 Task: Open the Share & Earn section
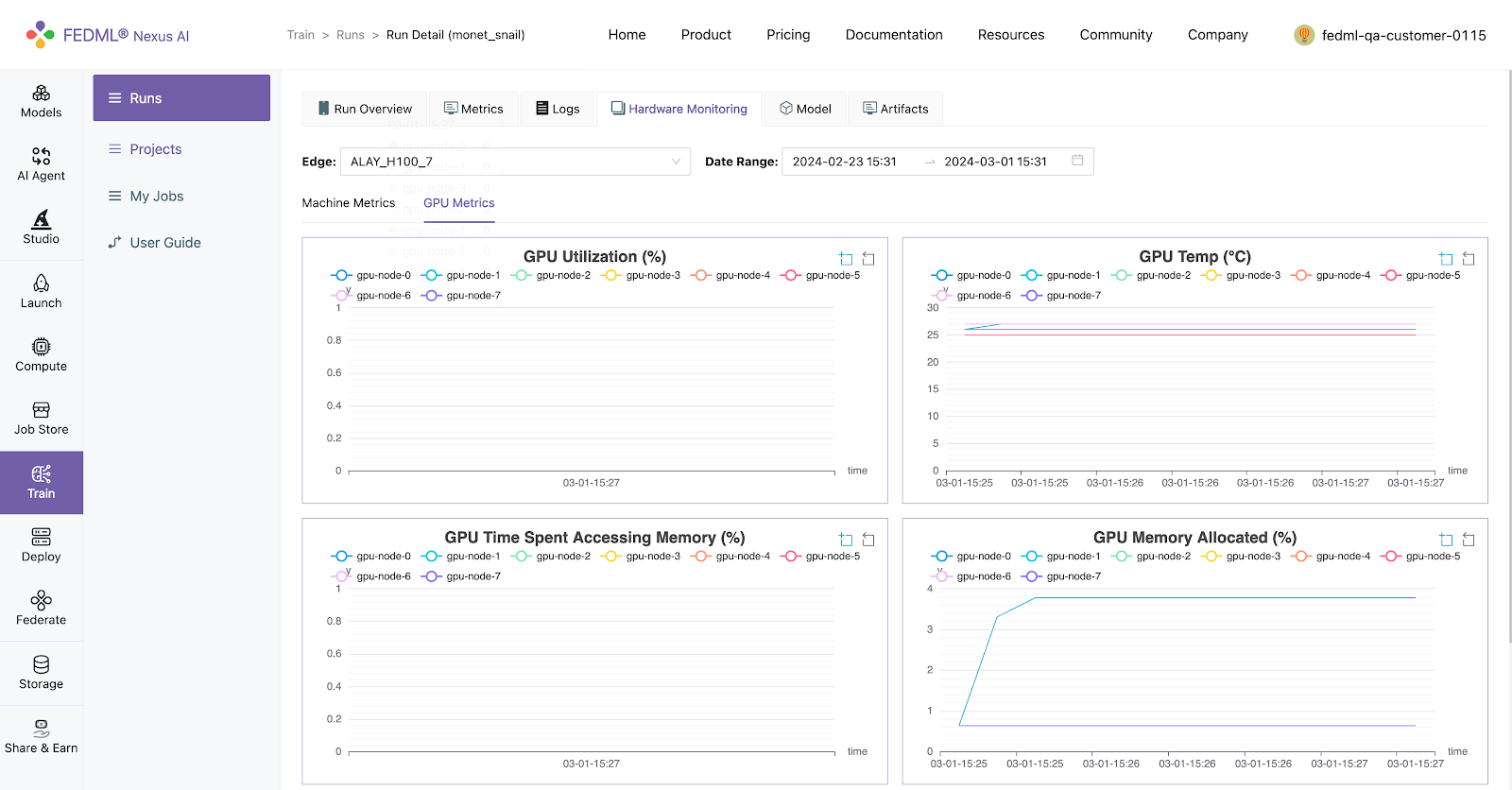[41, 736]
